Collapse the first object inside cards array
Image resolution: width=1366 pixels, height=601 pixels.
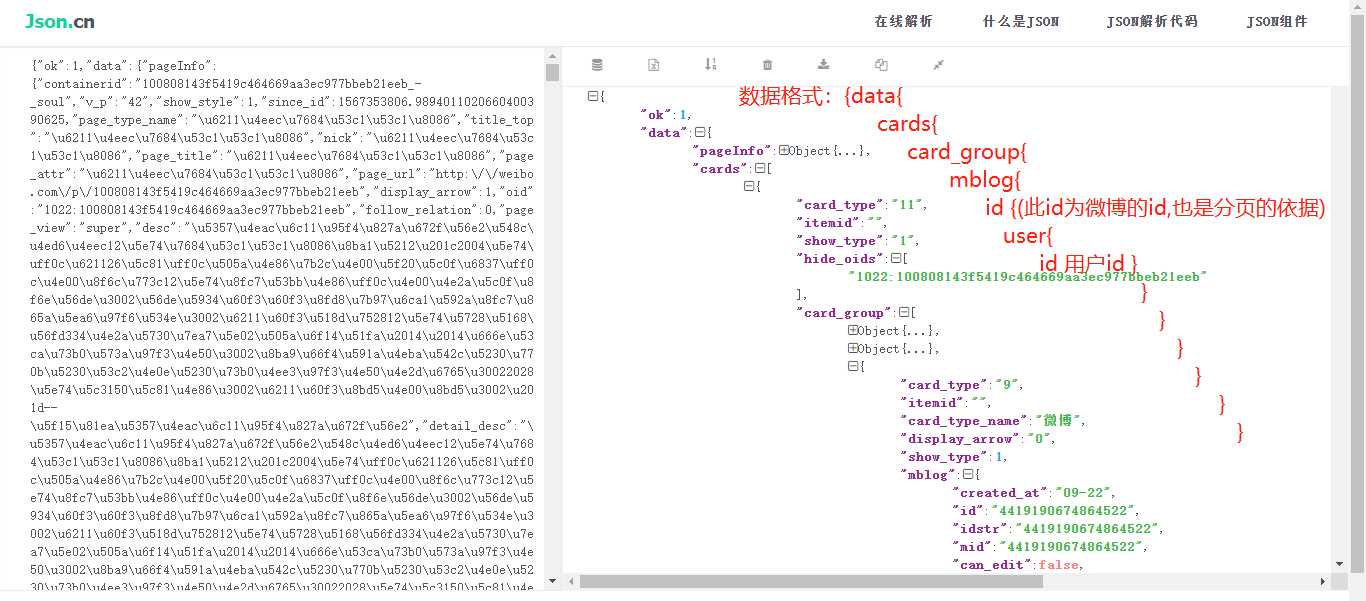pyautogui.click(x=748, y=186)
